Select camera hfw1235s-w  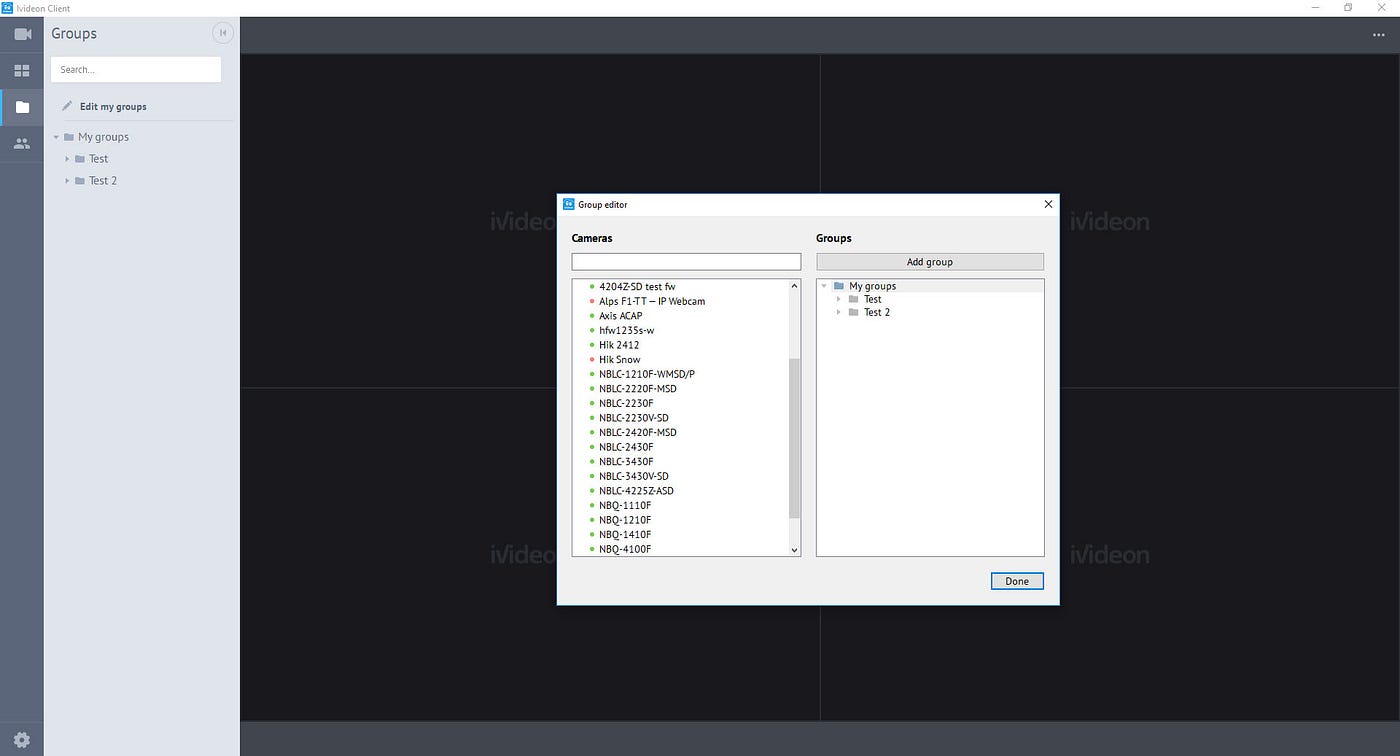tap(627, 330)
